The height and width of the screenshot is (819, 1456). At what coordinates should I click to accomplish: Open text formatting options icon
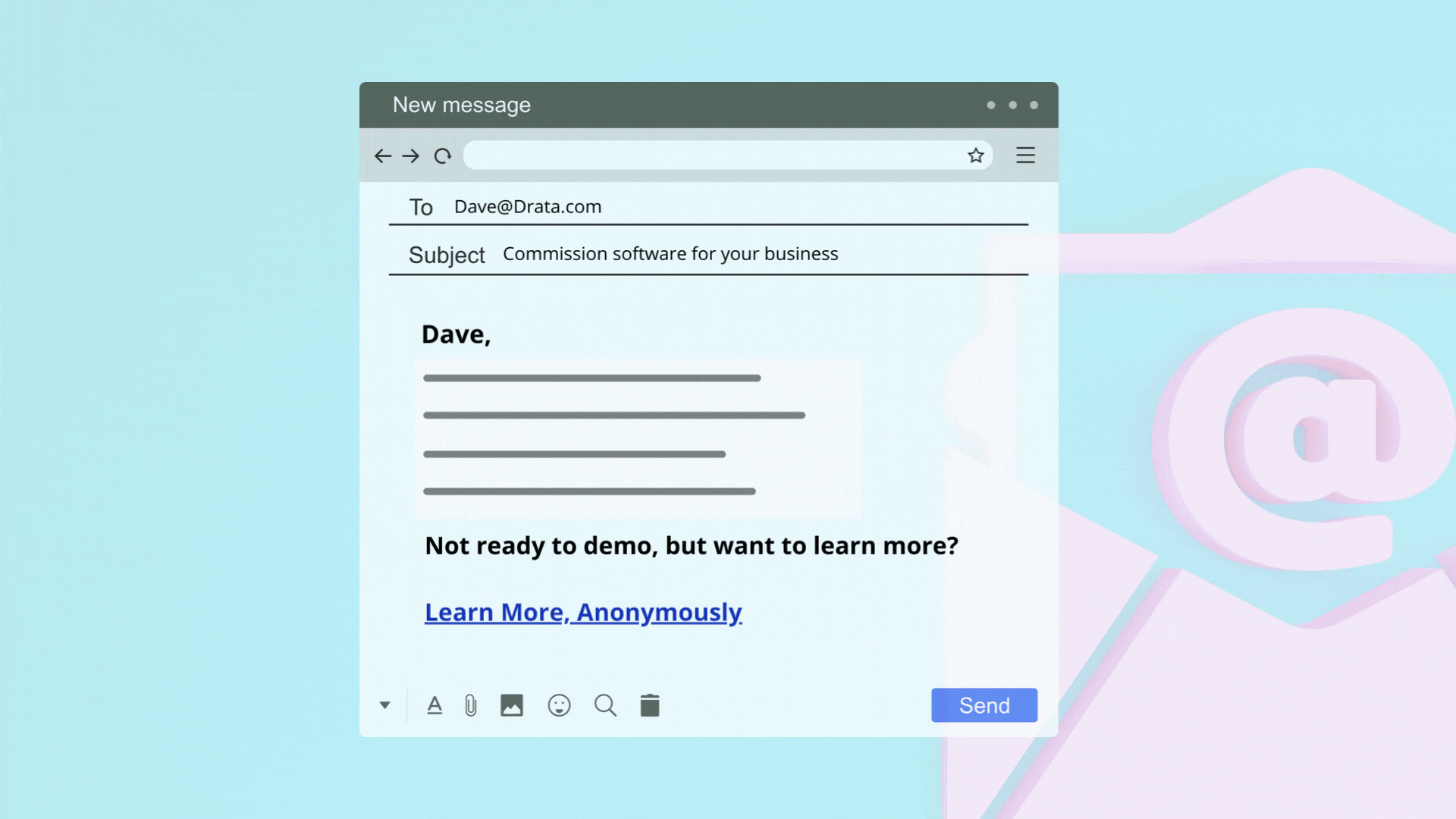pos(435,705)
